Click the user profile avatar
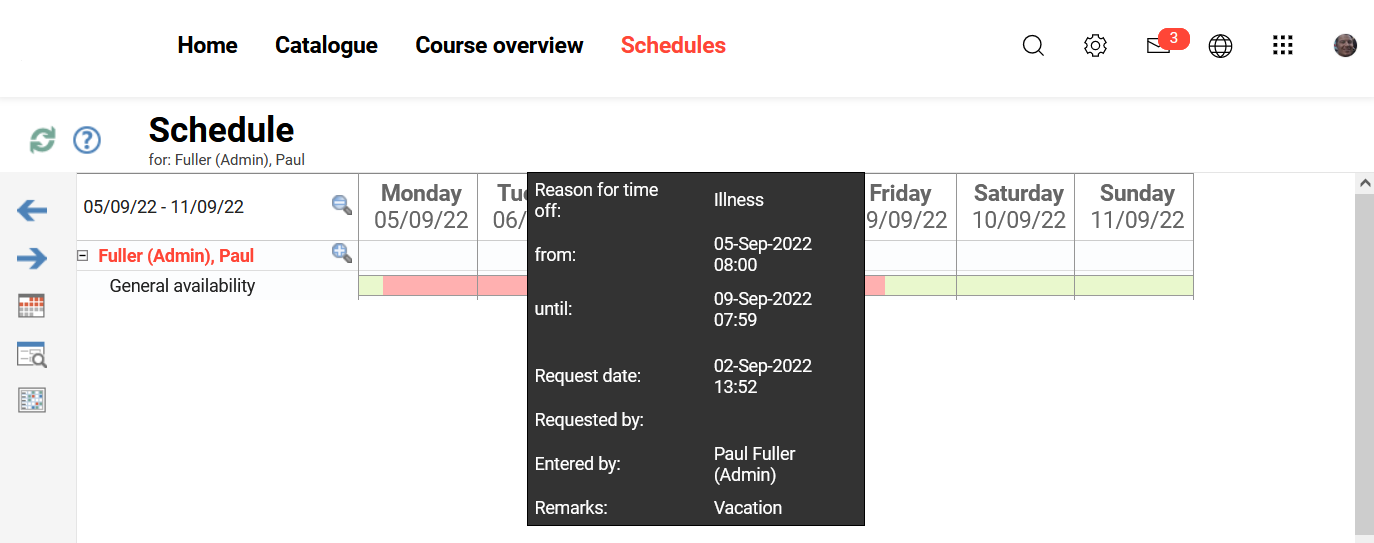This screenshot has width=1374, height=543. pos(1345,46)
